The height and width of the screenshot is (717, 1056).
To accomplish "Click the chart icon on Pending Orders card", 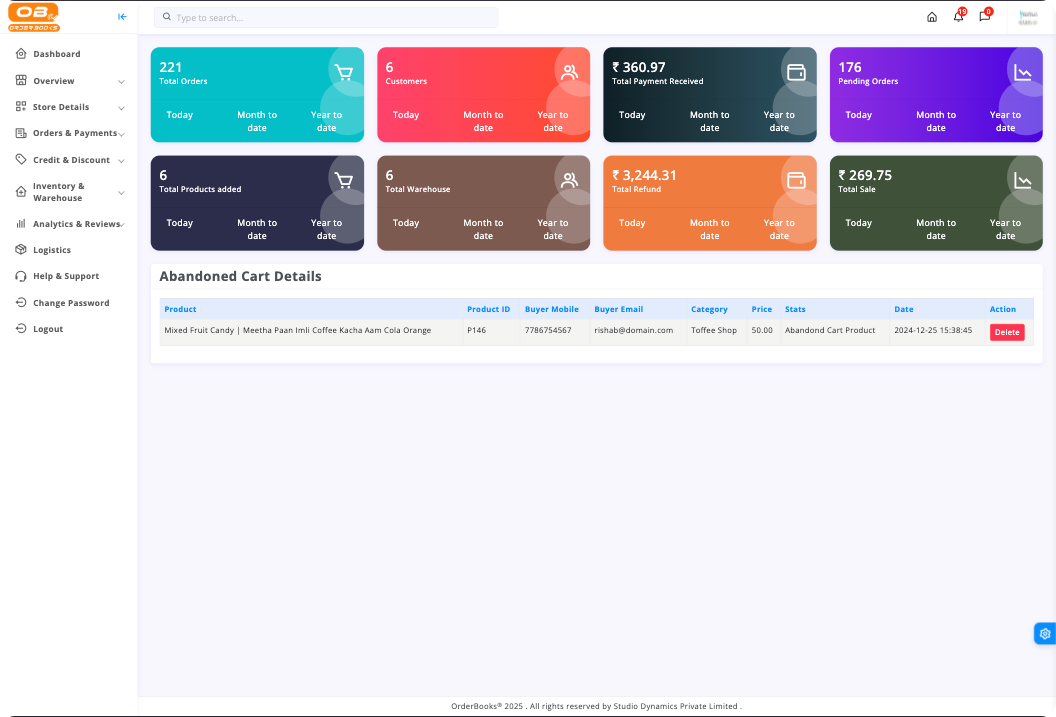I will (1022, 72).
